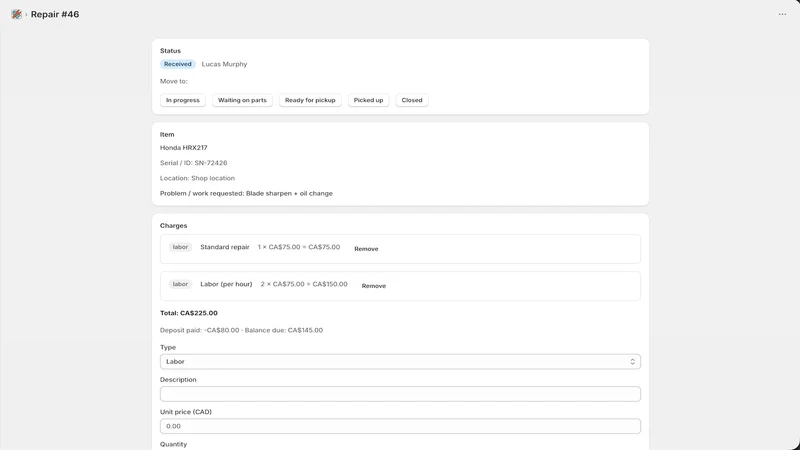Click labor tag on Standard repair row
This screenshot has height=450, width=800.
tap(180, 247)
